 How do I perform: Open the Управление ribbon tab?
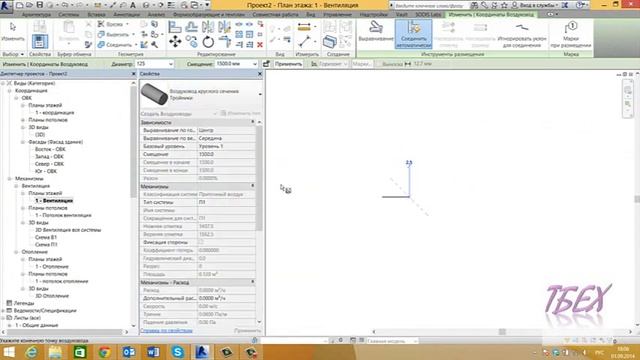tap(337, 14)
